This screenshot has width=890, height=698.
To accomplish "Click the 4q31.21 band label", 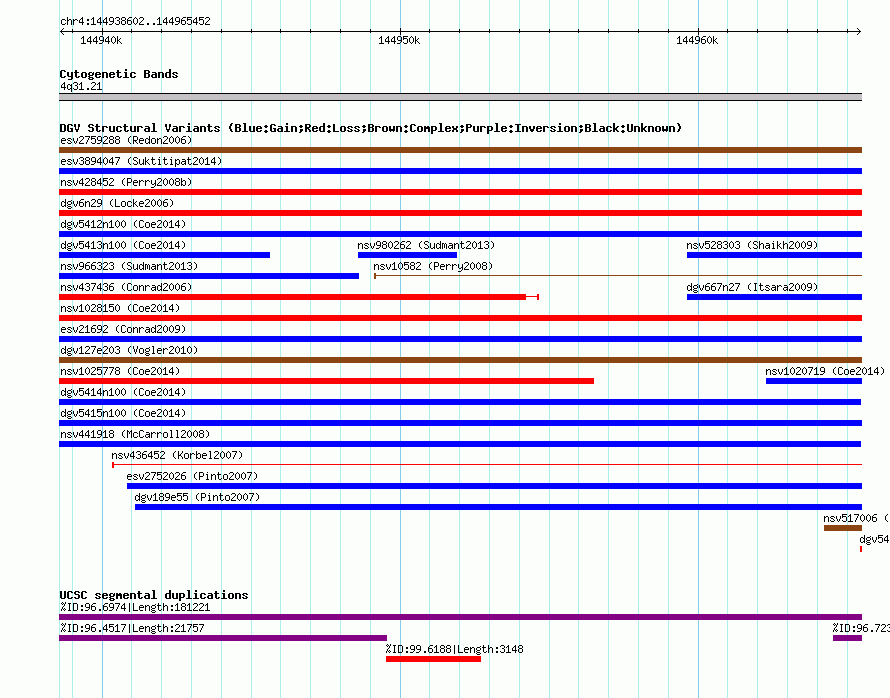I will point(81,86).
